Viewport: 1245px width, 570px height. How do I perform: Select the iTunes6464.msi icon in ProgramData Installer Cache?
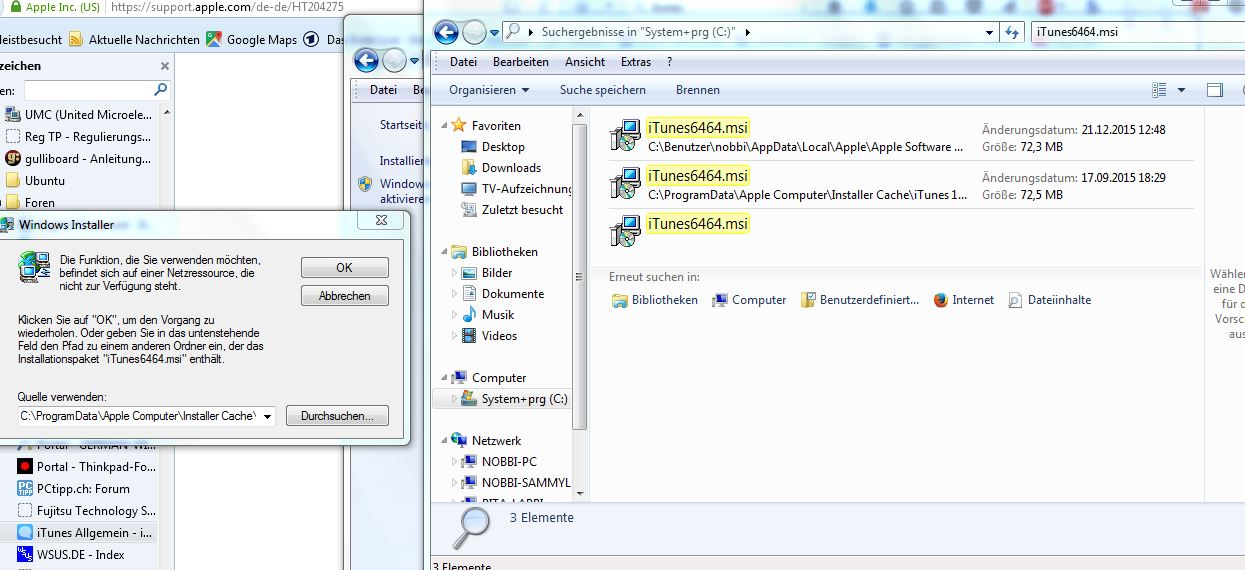coord(625,184)
